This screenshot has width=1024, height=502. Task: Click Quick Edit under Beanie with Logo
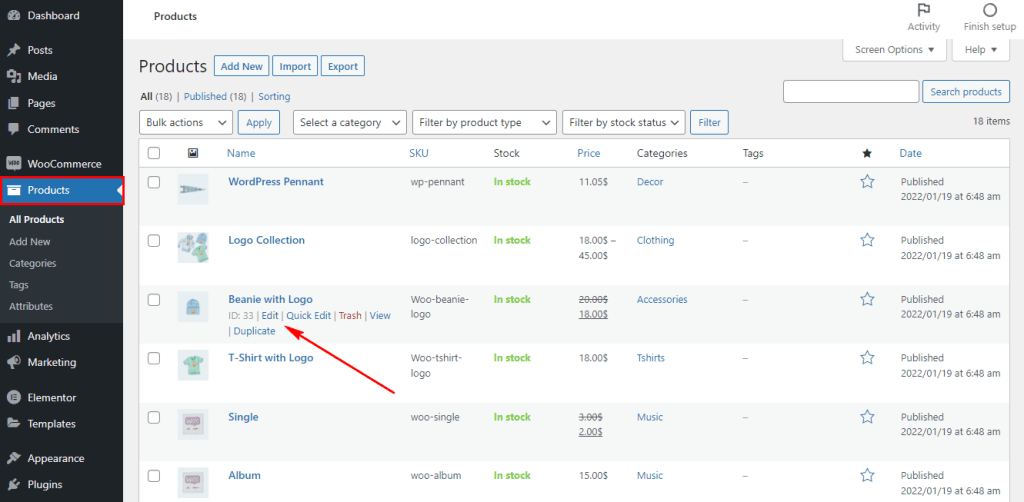coord(309,315)
